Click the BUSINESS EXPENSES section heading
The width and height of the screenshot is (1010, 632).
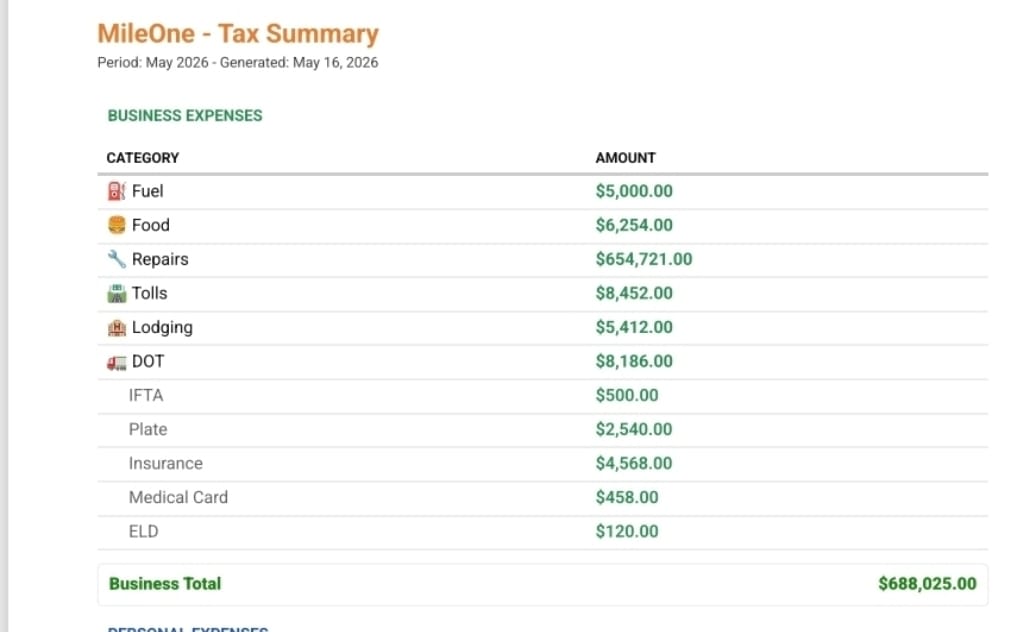coord(185,116)
